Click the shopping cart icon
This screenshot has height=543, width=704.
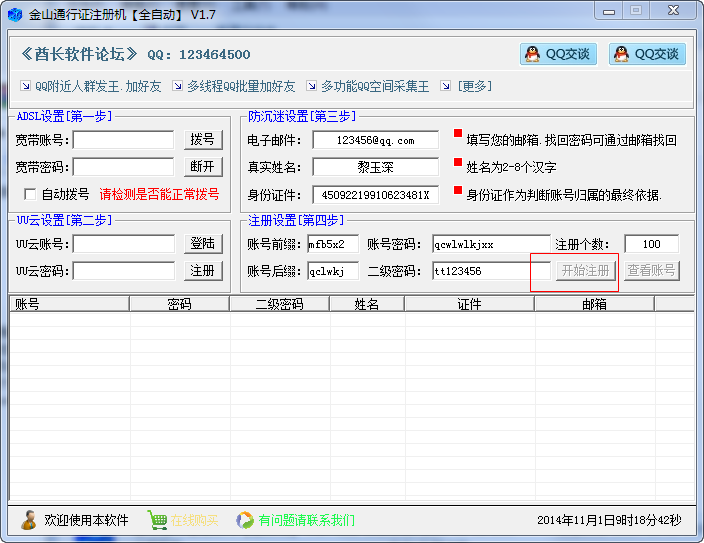[x=157, y=520]
